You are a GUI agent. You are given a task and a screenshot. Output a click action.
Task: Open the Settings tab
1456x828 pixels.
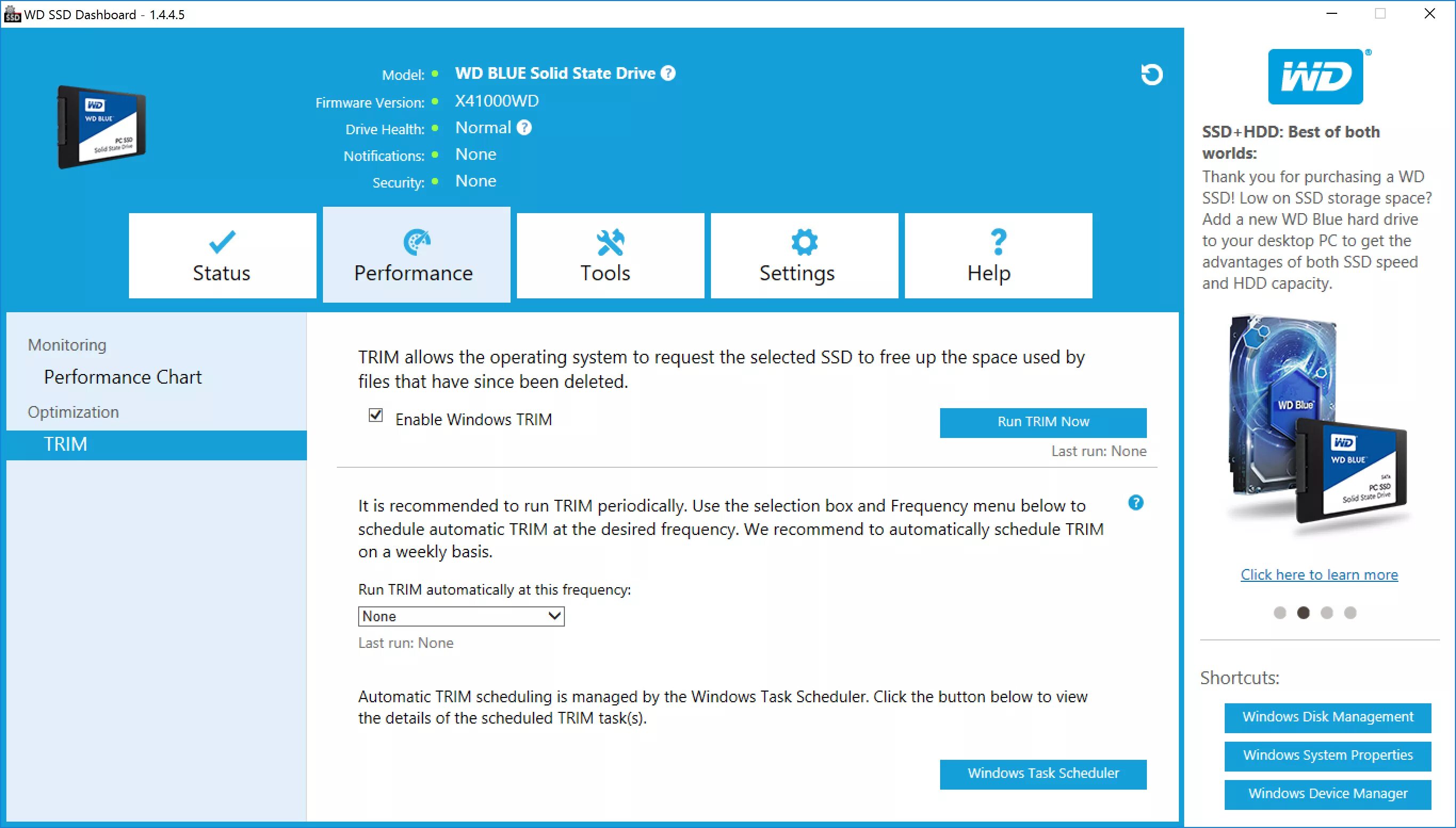pos(804,256)
